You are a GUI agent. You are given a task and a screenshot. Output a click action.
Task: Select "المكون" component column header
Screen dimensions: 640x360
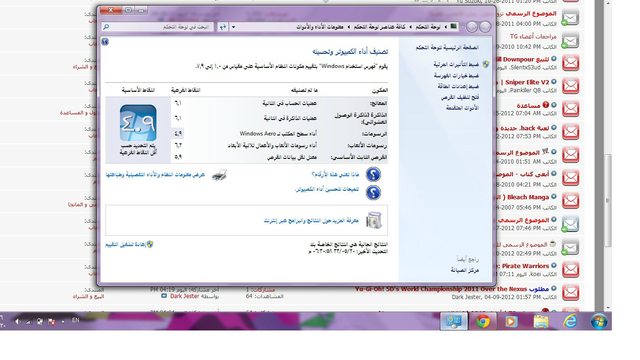[380, 91]
